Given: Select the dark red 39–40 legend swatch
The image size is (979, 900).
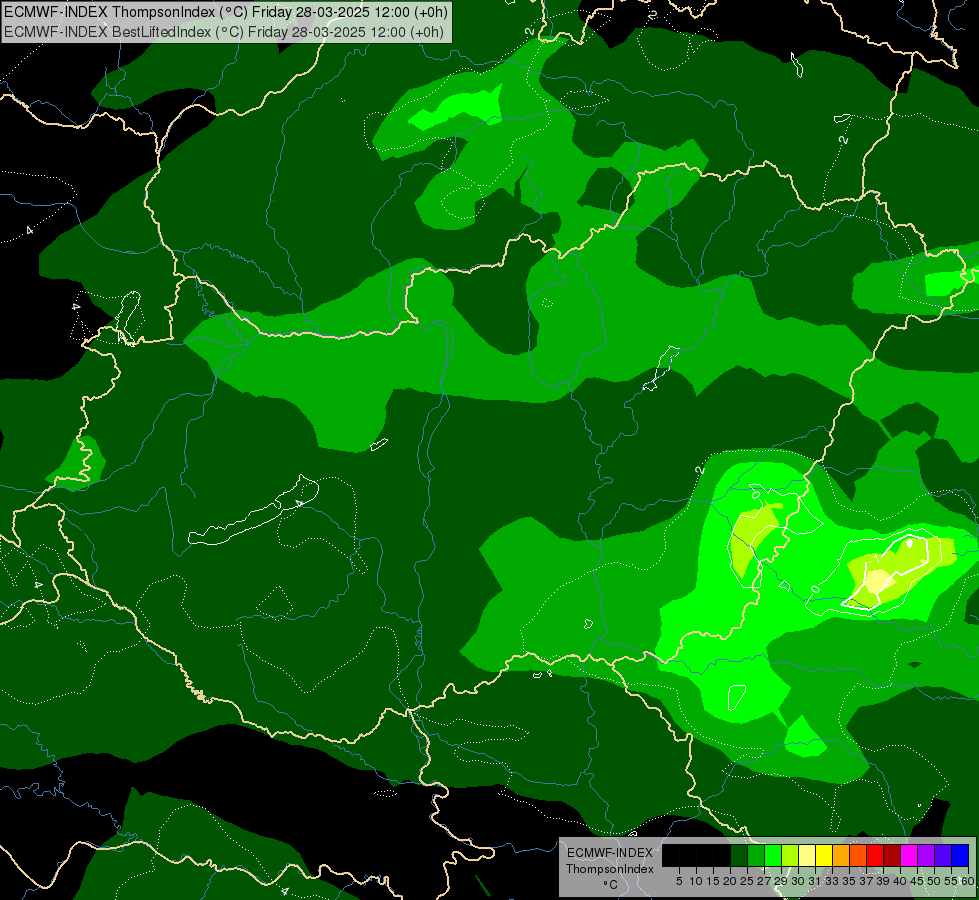Looking at the screenshot, I should (892, 855).
